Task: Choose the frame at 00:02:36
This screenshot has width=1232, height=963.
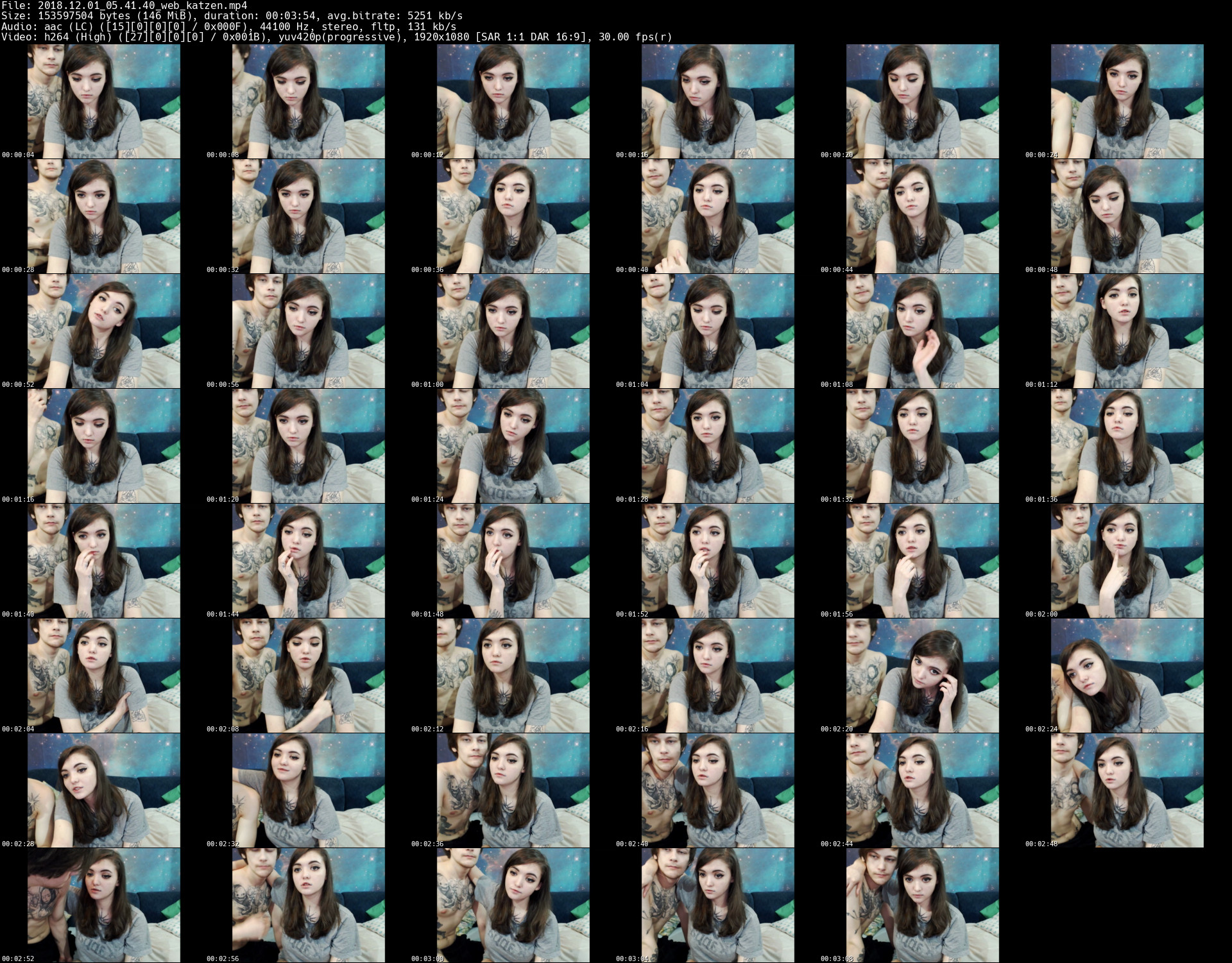Action: pos(513,790)
